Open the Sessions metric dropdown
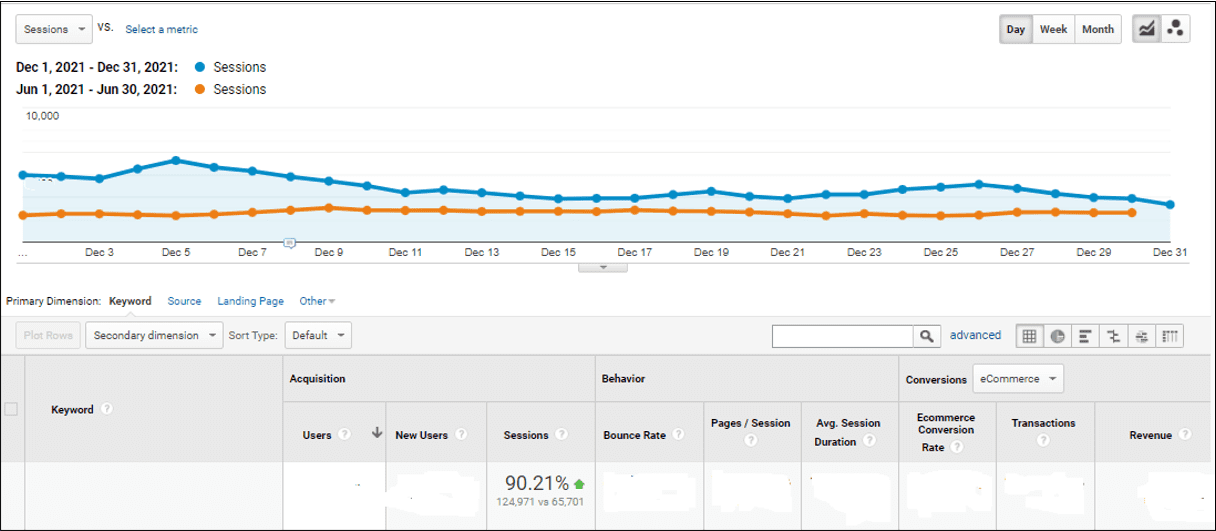Image resolution: width=1216 pixels, height=531 pixels. click(54, 29)
